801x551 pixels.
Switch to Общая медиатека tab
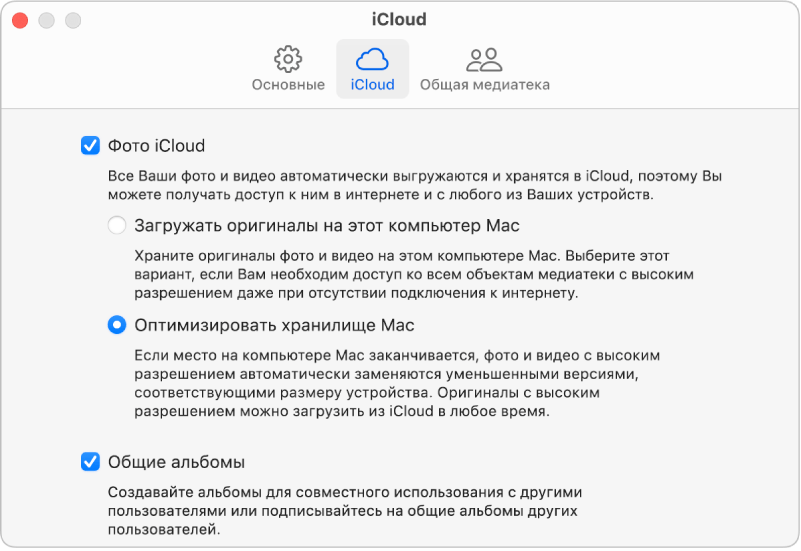[484, 69]
